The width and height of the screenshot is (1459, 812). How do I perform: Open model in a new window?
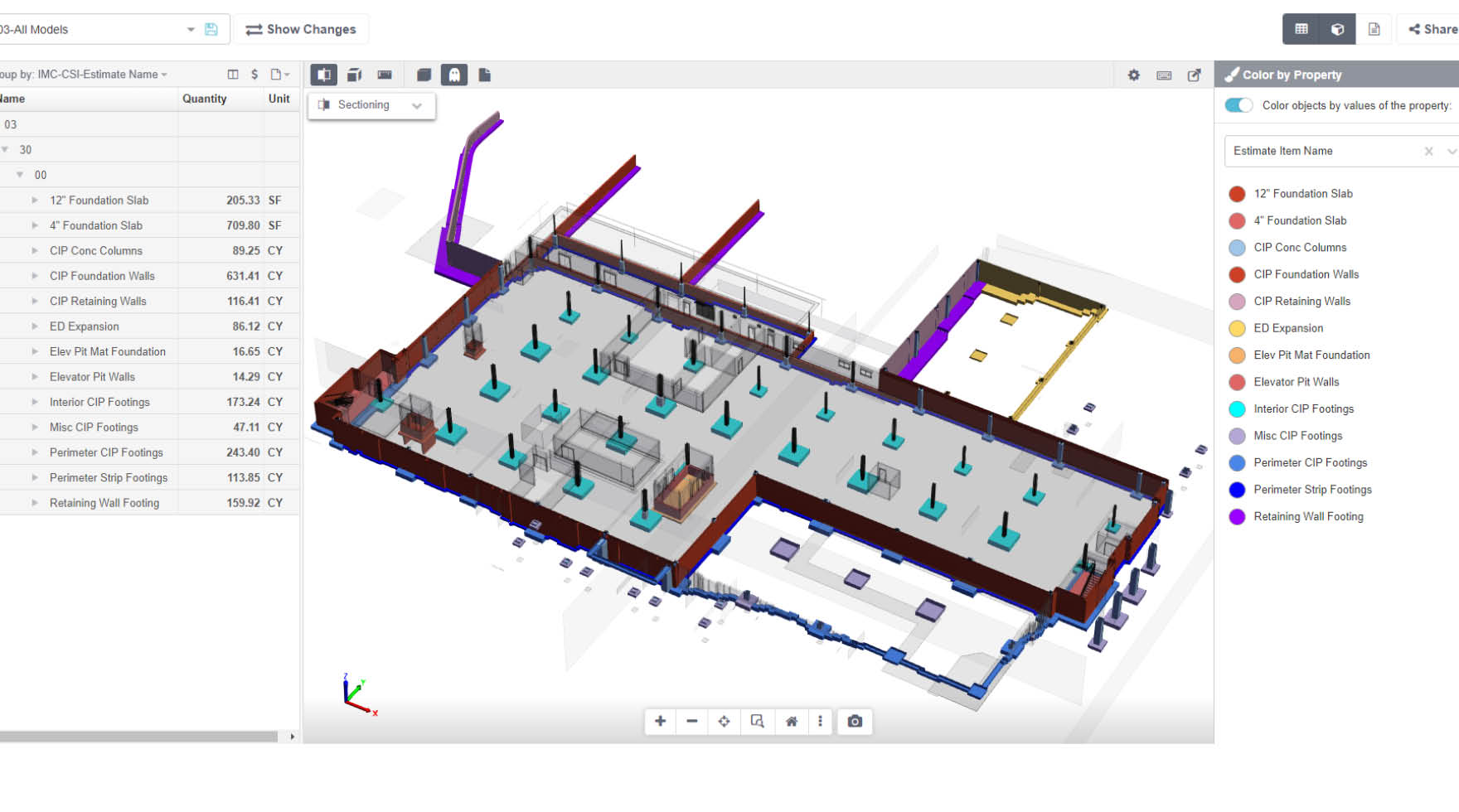(1194, 75)
